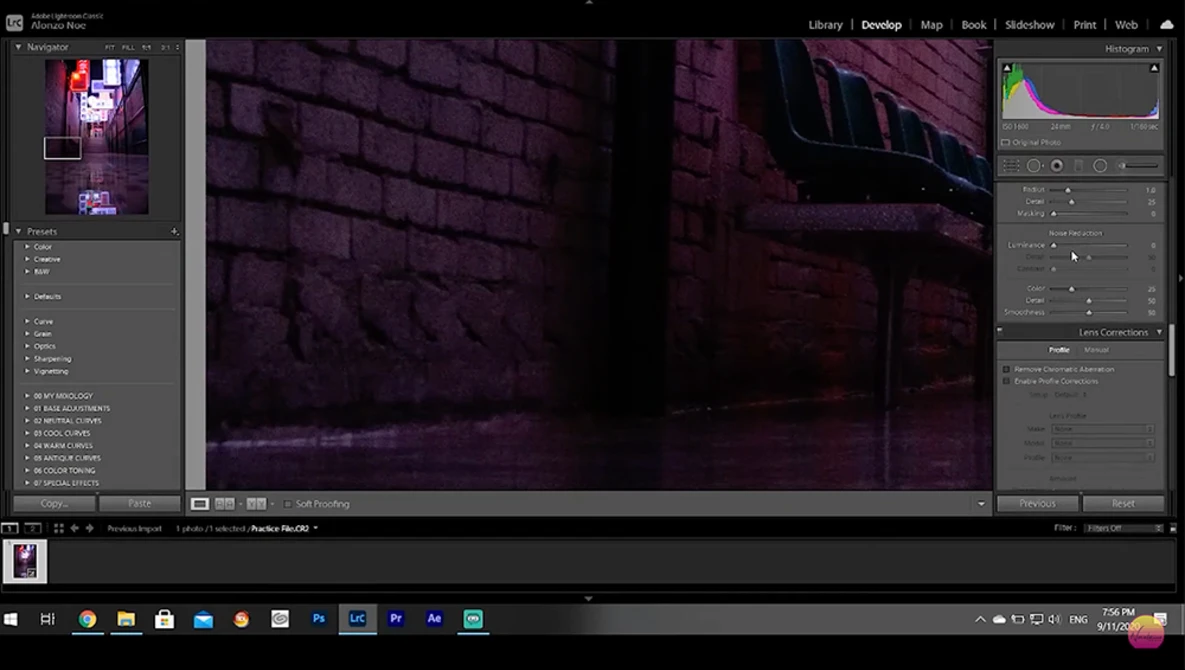Go forward using the filmstrip right arrow
The height and width of the screenshot is (670, 1185).
pos(89,528)
